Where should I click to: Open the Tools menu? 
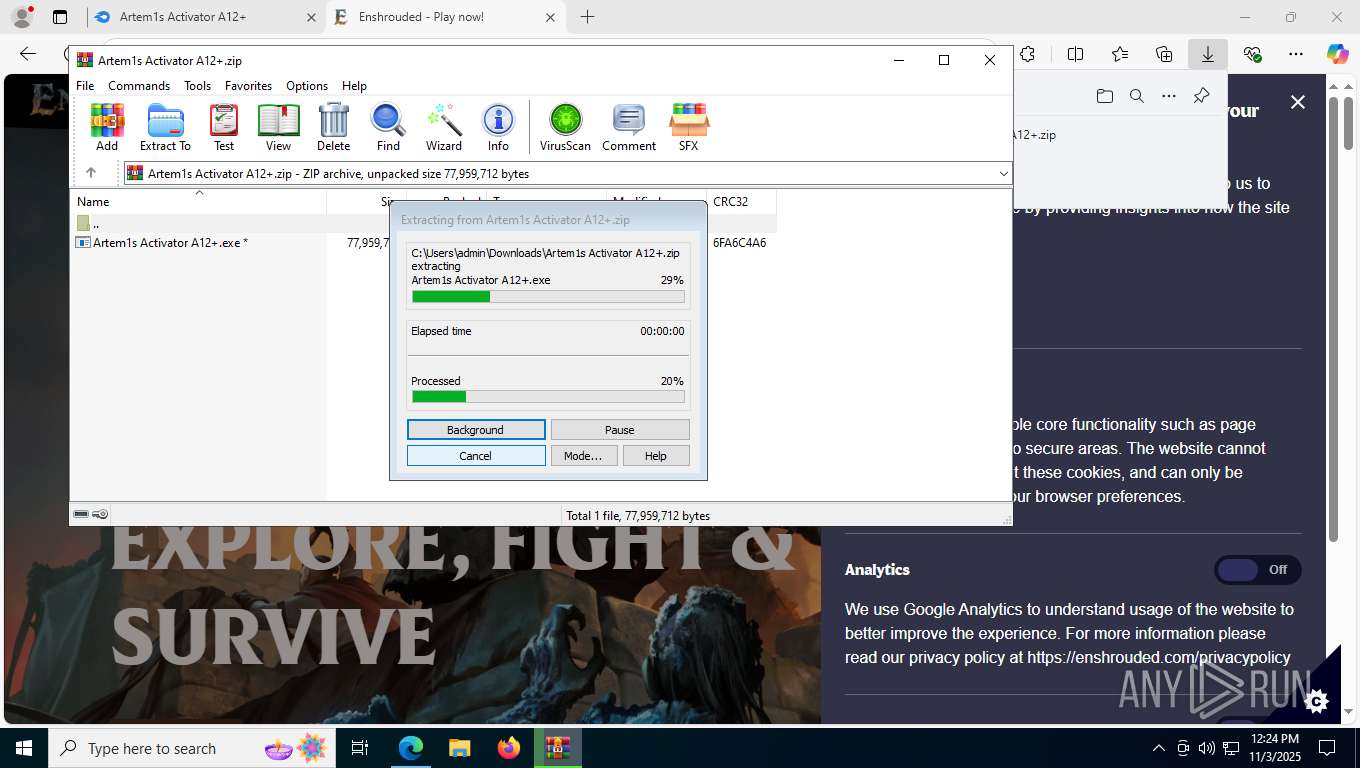coord(197,86)
